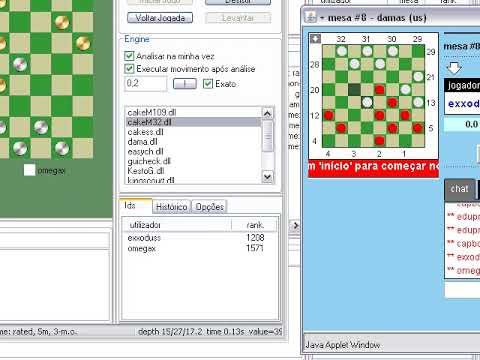Click the small button beside the 0.2 field

point(185,84)
